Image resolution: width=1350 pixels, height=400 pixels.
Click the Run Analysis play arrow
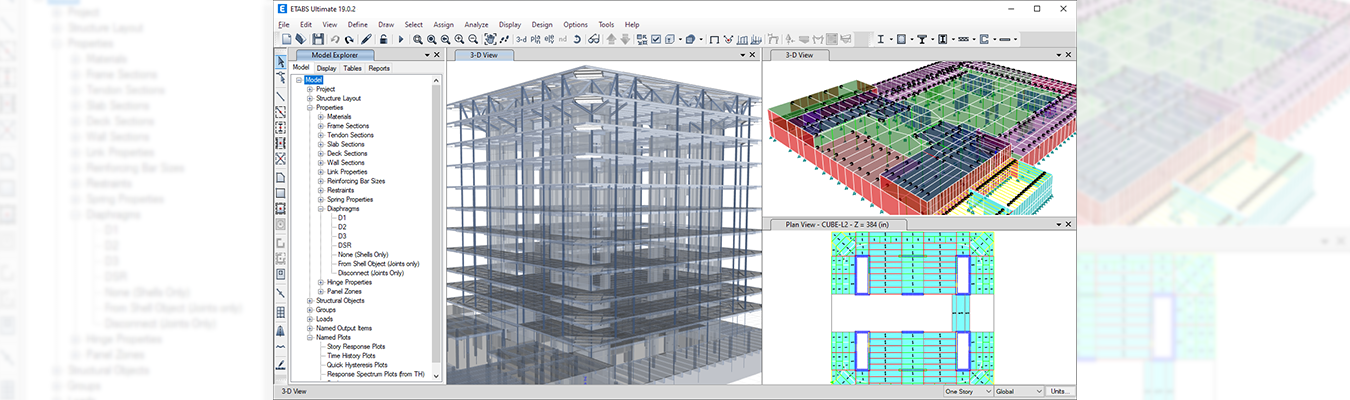(401, 39)
